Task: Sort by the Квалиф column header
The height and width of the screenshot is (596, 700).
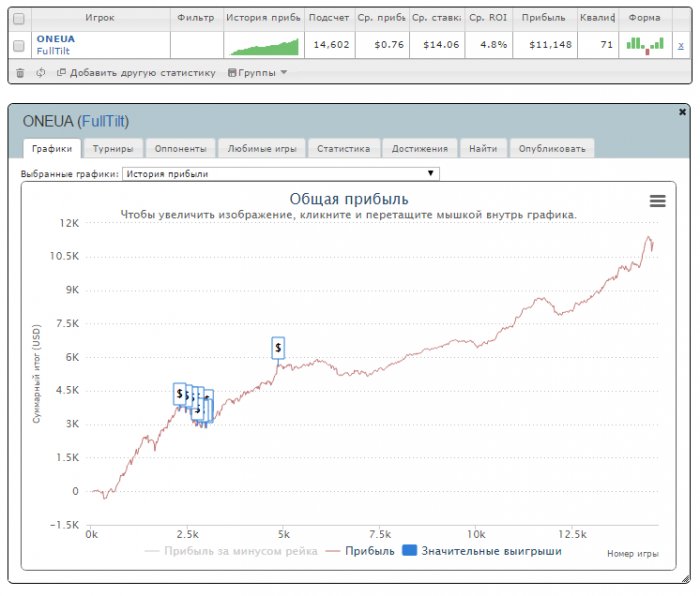Action: [x=598, y=18]
